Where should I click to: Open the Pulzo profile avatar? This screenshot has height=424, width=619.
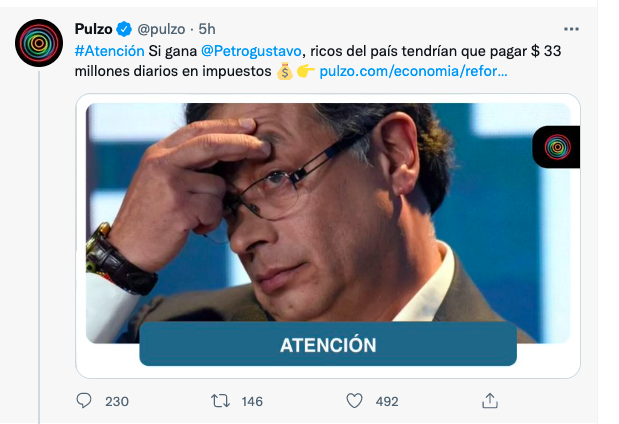(39, 43)
